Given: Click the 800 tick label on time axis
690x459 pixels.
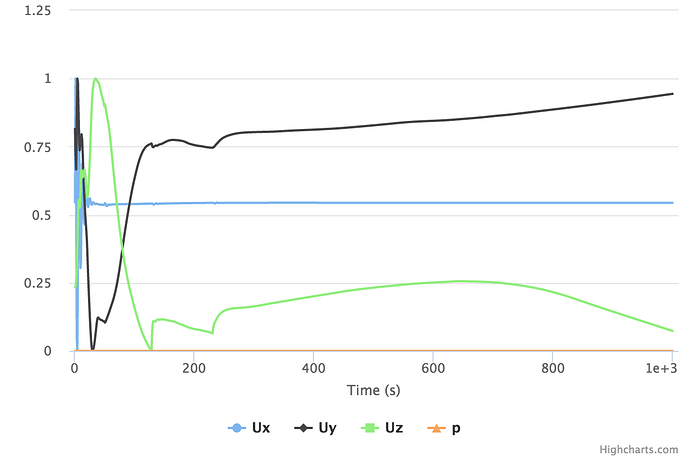Looking at the screenshot, I should [553, 367].
